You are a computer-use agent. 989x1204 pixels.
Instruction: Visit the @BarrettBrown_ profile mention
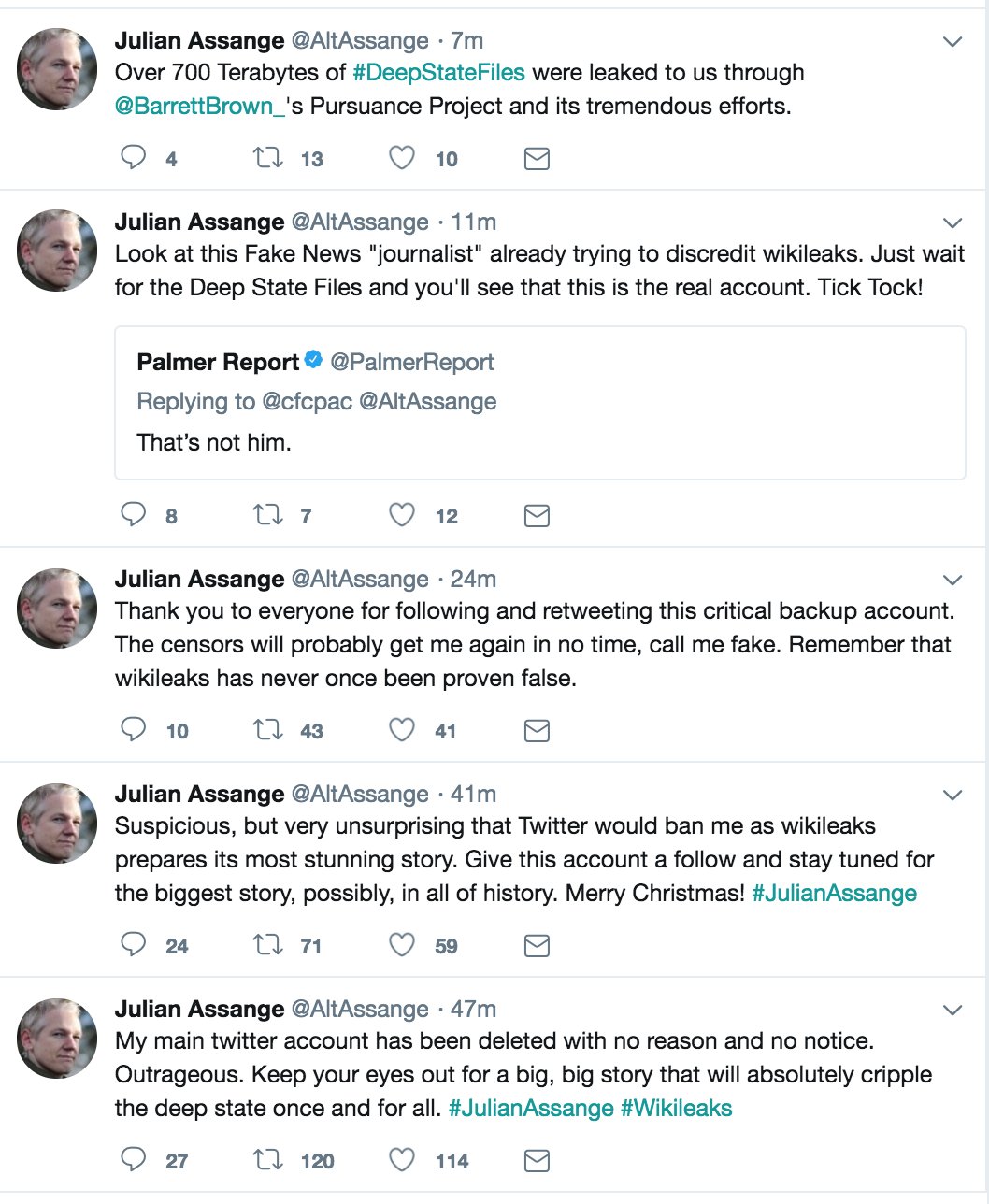pyautogui.click(x=199, y=107)
